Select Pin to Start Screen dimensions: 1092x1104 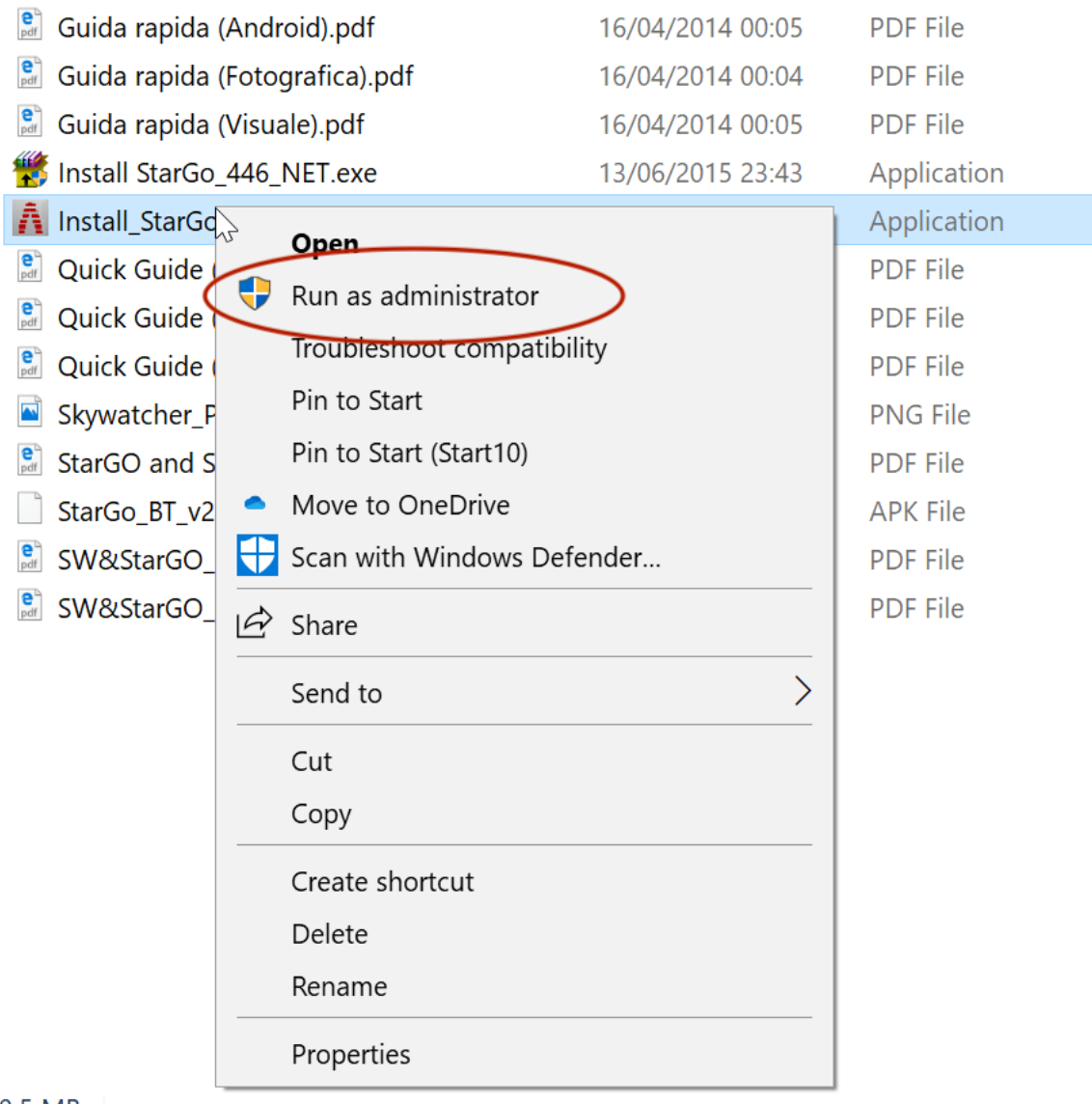pos(357,400)
